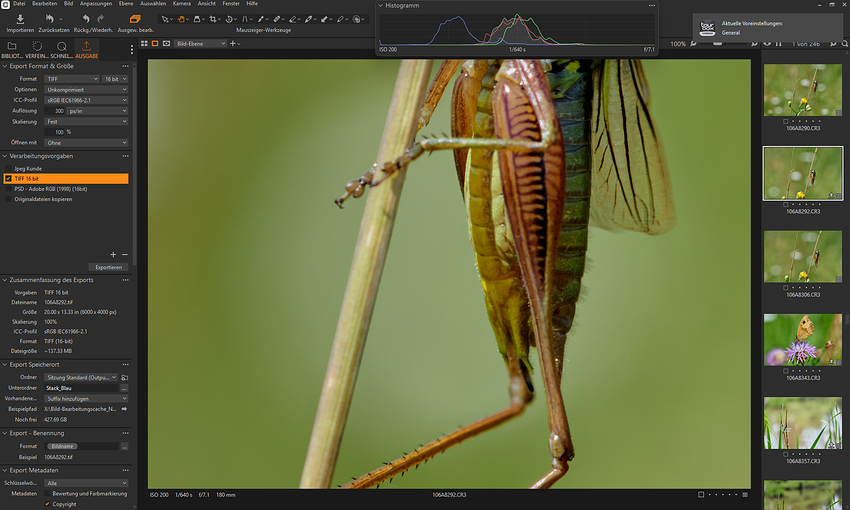Open the Ebene menu

(126, 3)
